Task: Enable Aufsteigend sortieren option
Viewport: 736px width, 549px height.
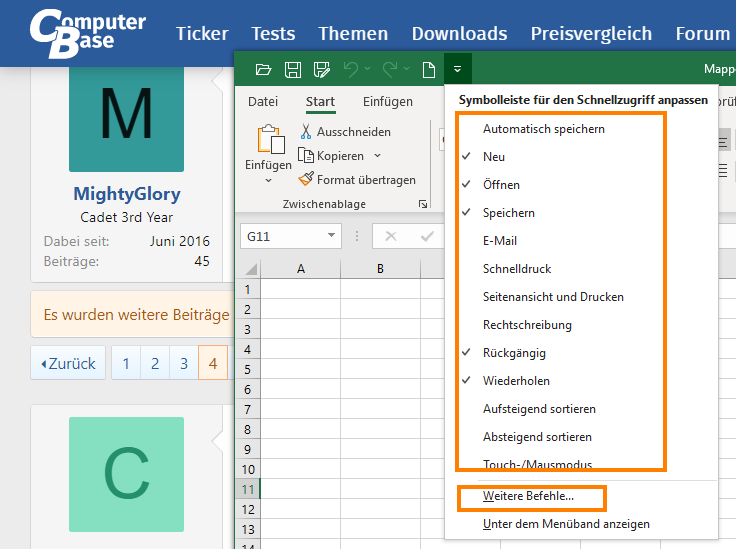Action: (x=539, y=409)
